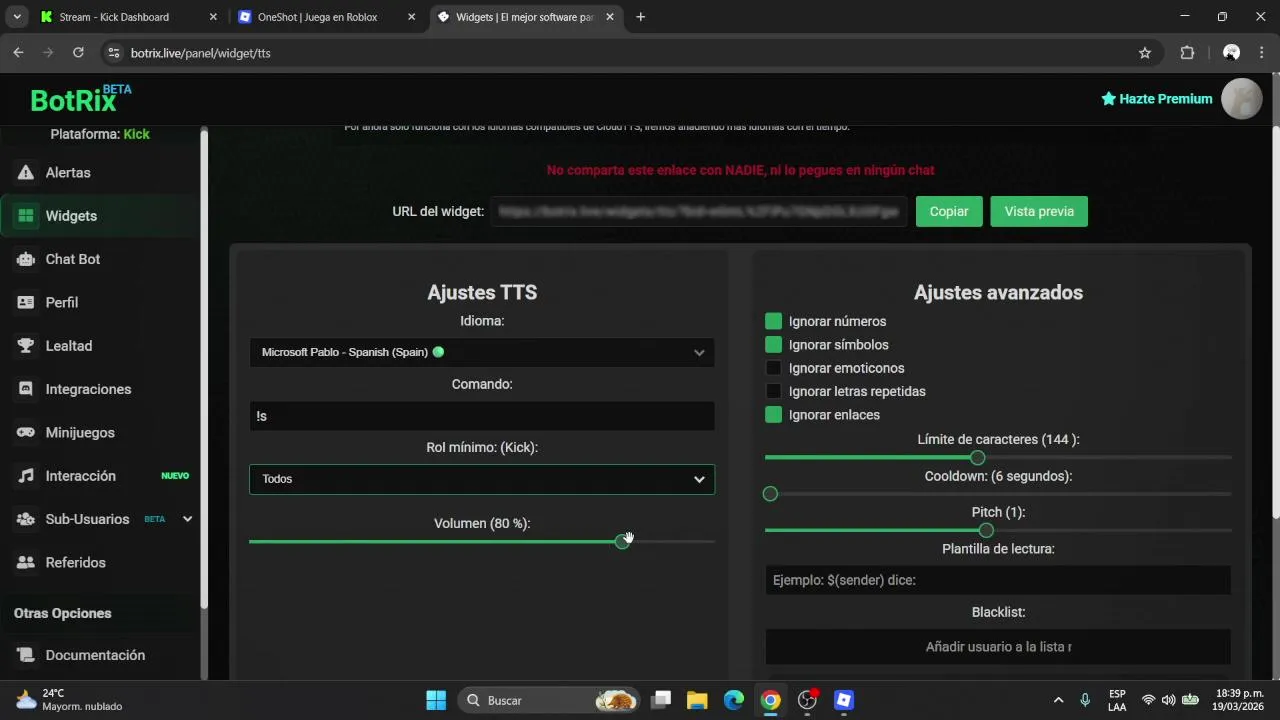The height and width of the screenshot is (720, 1280).
Task: Click the BotRix BETA logo
Action: (80, 98)
